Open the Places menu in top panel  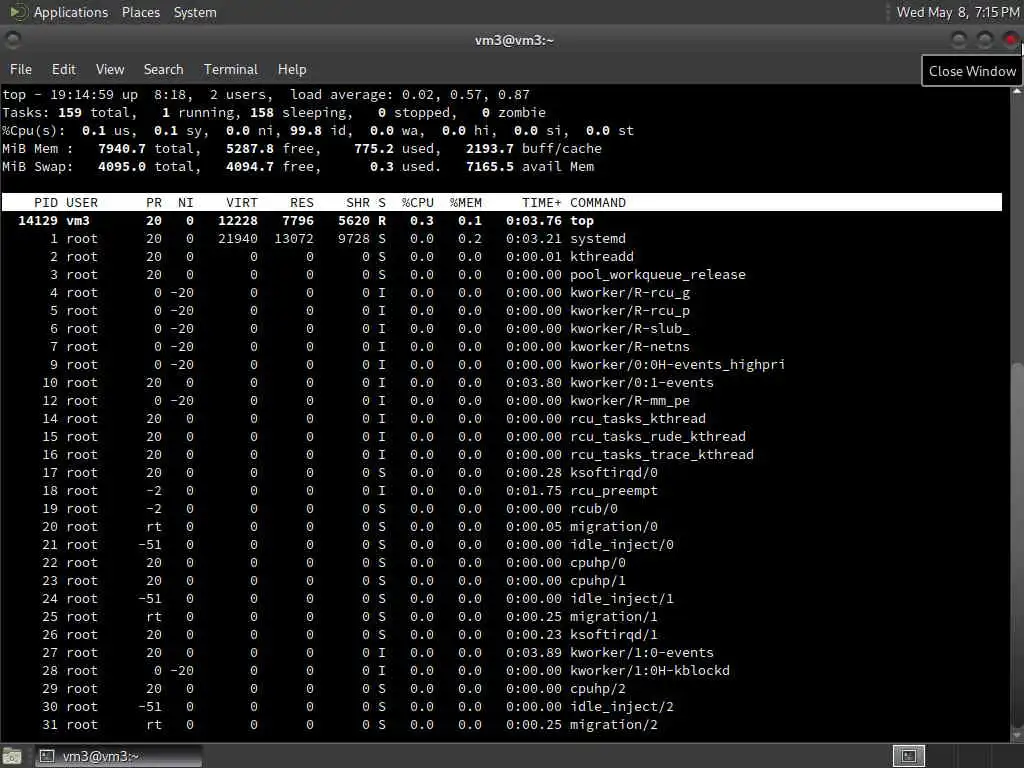pos(140,12)
